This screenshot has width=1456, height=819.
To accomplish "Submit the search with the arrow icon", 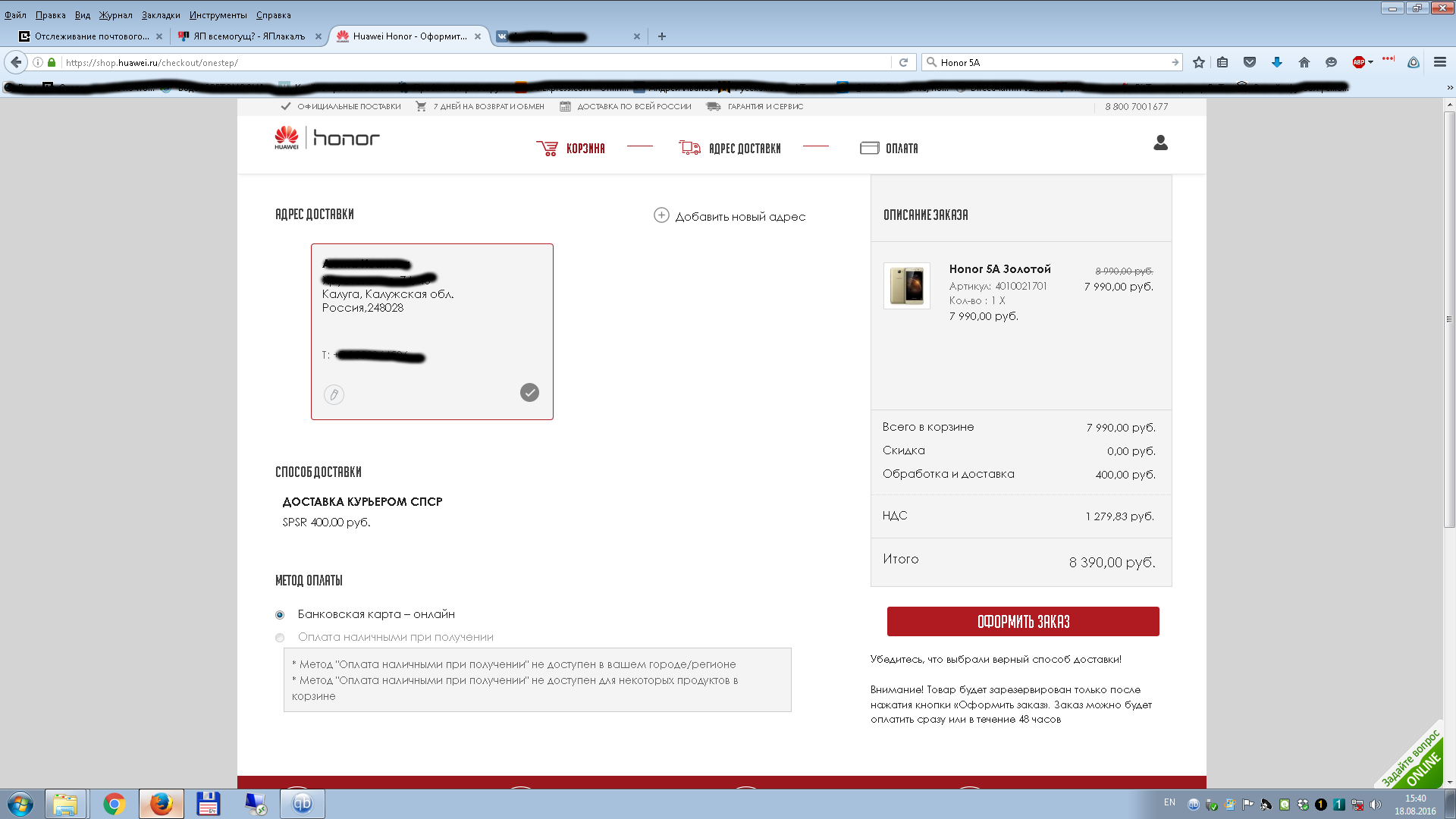I will pos(1175,62).
